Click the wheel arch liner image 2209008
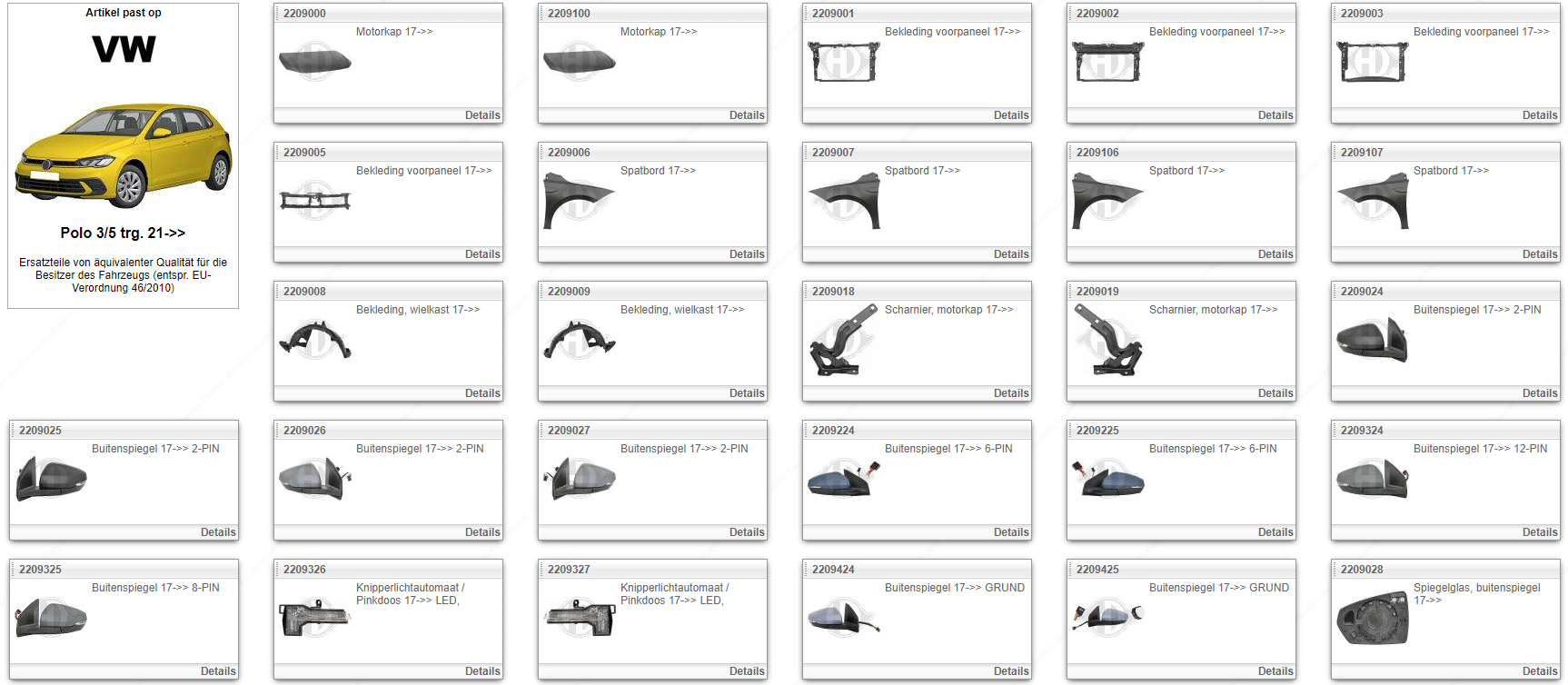 click(314, 340)
